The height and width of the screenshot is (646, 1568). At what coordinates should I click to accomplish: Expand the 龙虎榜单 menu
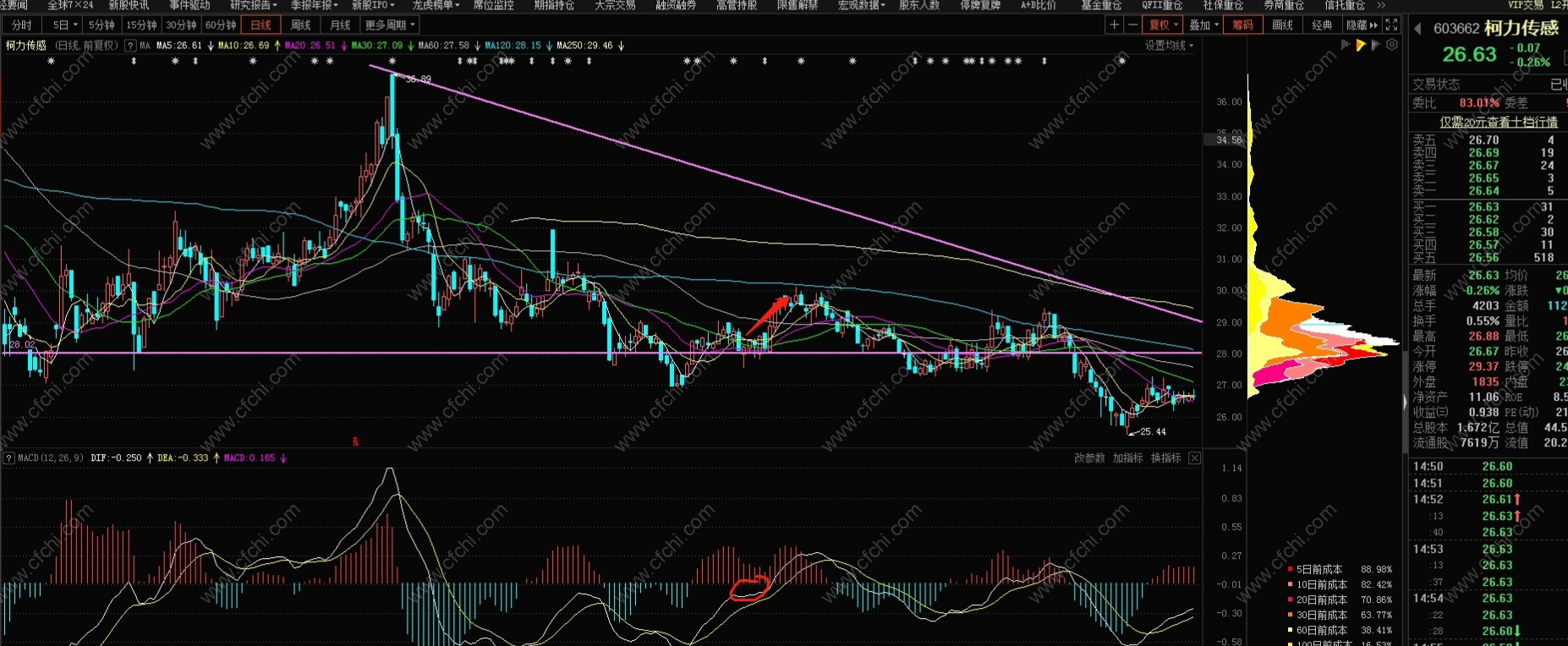coord(436,5)
